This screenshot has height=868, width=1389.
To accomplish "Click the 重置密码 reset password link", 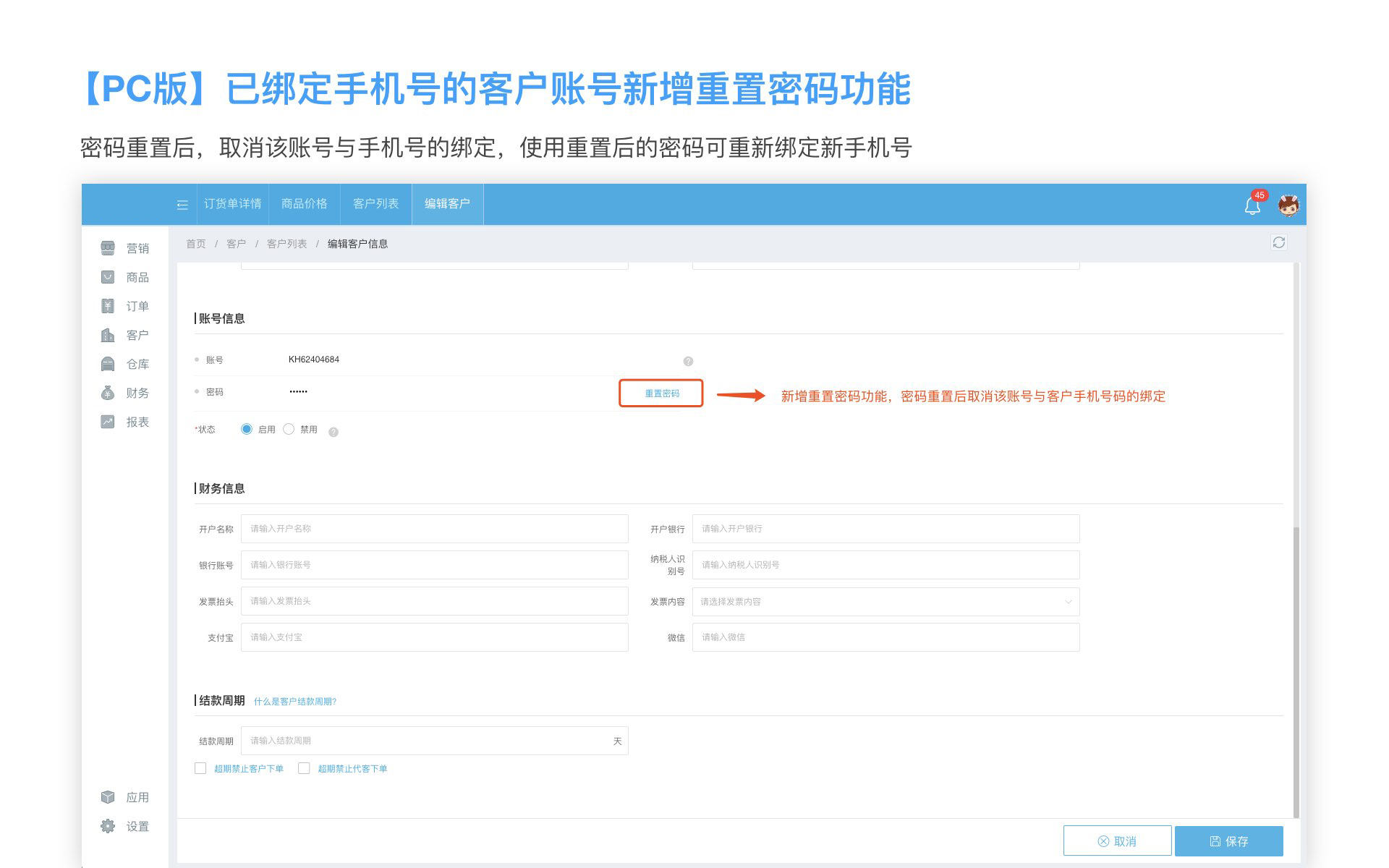I will click(661, 393).
